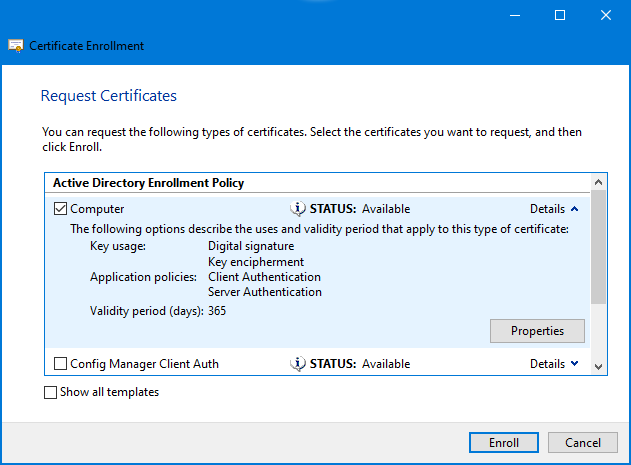Click the Server Authentication policy text

tap(265, 292)
